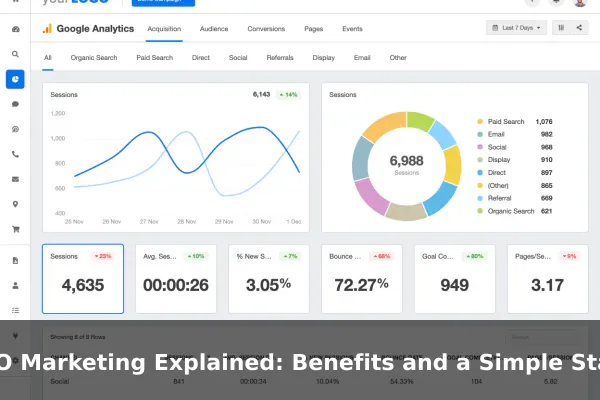The image size is (600, 400).
Task: Open the Last 7 Days date dropdown
Action: 516,28
